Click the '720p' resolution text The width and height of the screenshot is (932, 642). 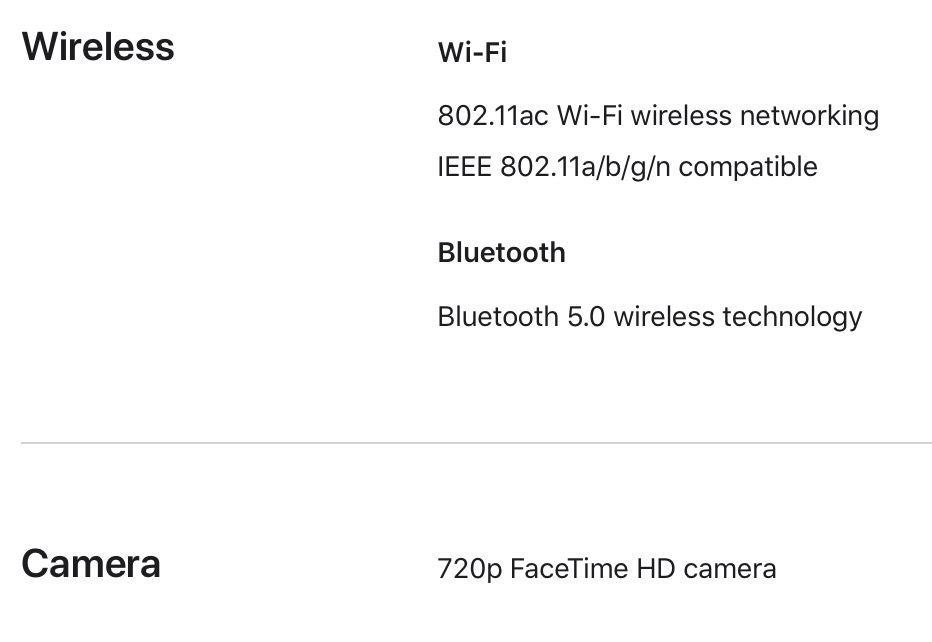tap(470, 569)
